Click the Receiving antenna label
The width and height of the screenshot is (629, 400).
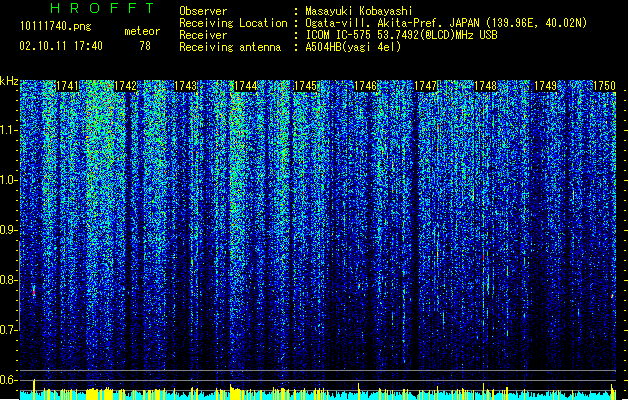(x=230, y=47)
